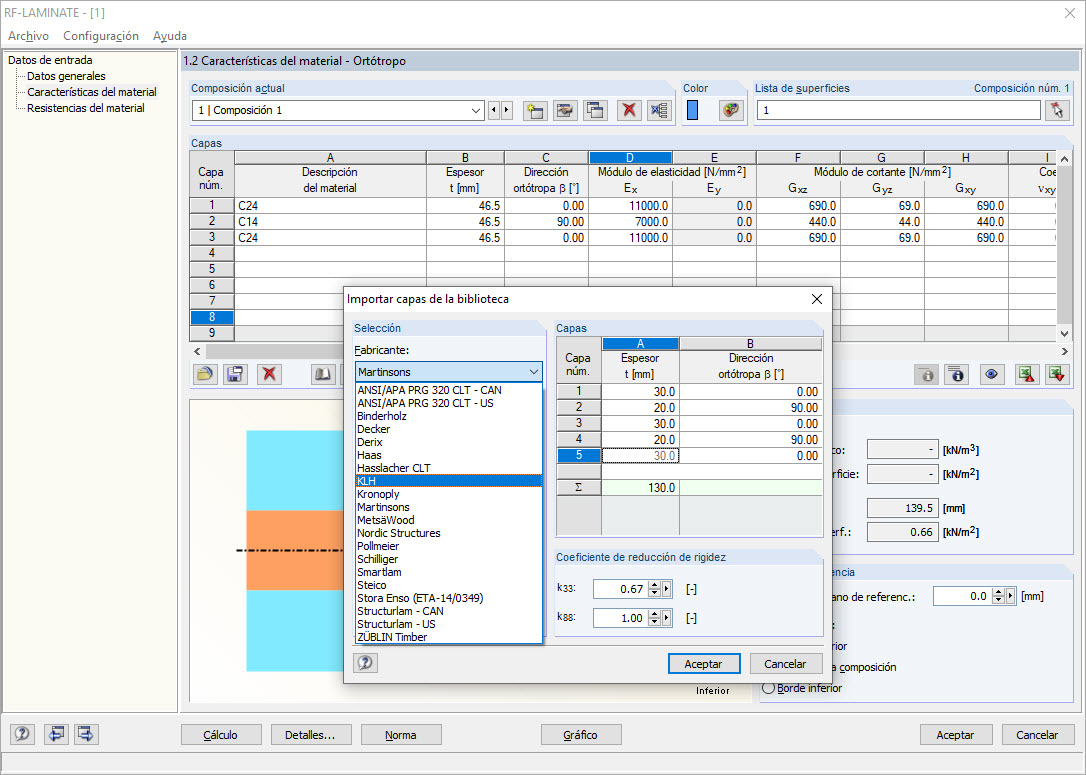
Task: Click the arrow button right of k33 spinner
Action: 666,589
